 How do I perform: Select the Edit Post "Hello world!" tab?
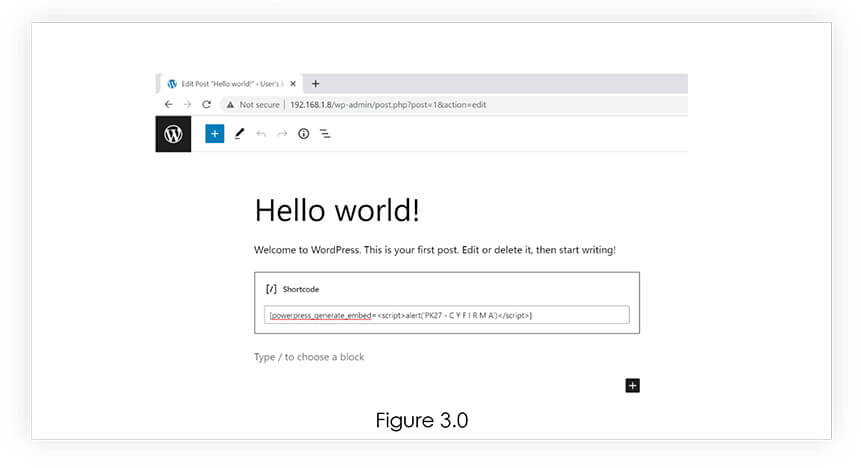pos(229,84)
